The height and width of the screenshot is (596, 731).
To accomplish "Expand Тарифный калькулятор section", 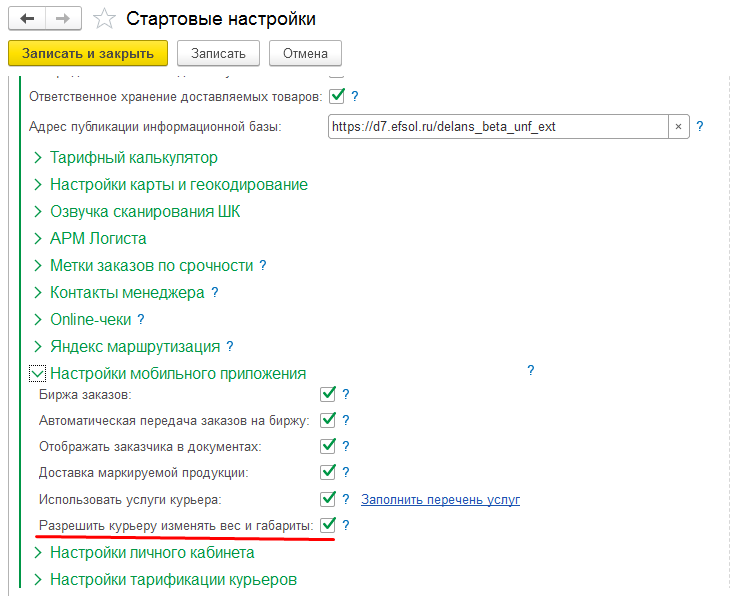I will (38, 158).
